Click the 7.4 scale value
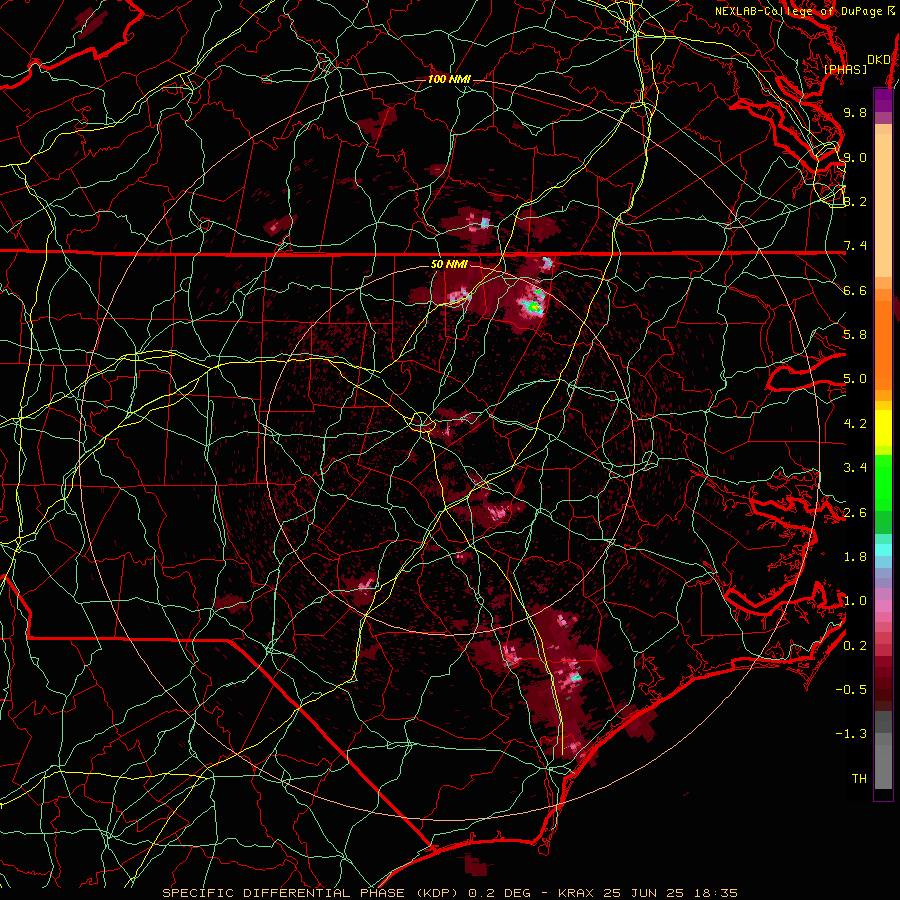 855,246
